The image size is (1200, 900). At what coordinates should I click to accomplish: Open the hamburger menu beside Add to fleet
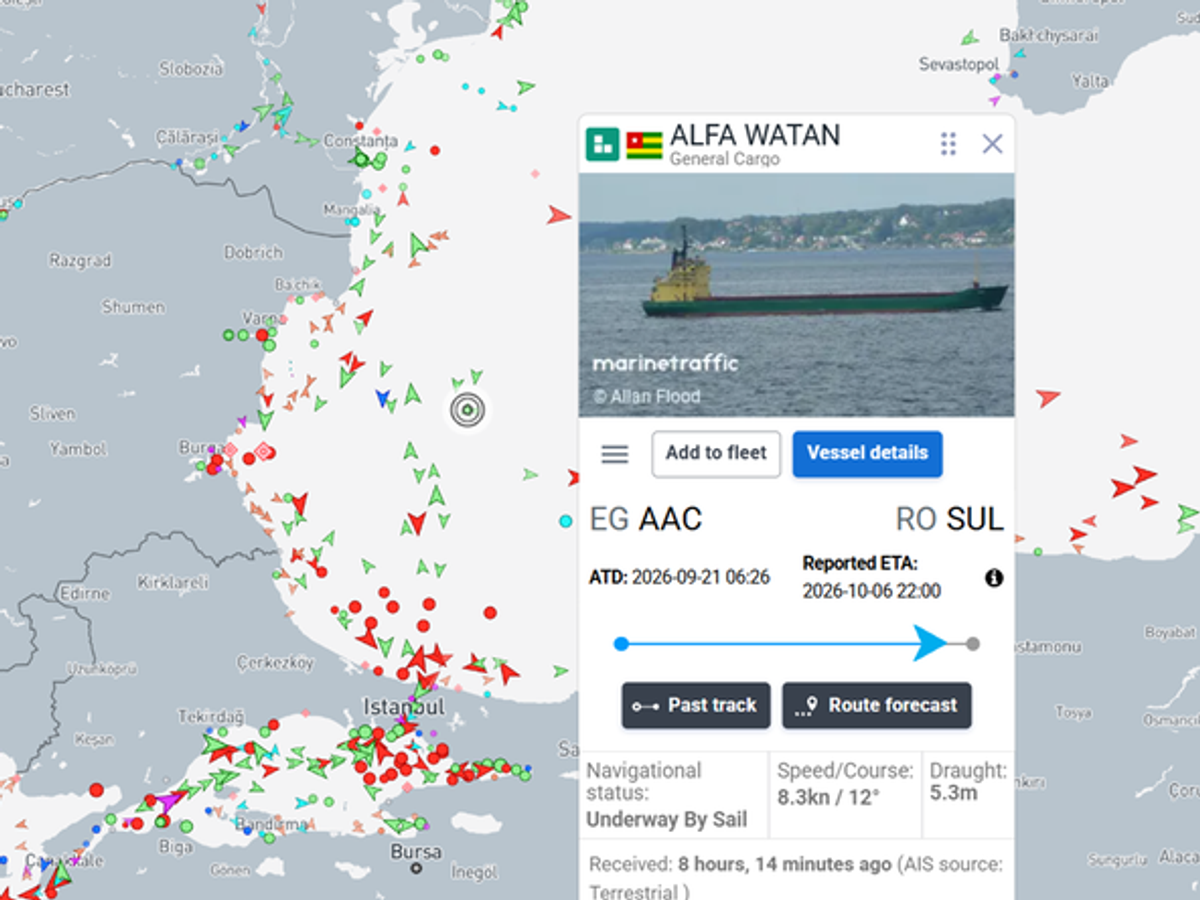click(615, 455)
